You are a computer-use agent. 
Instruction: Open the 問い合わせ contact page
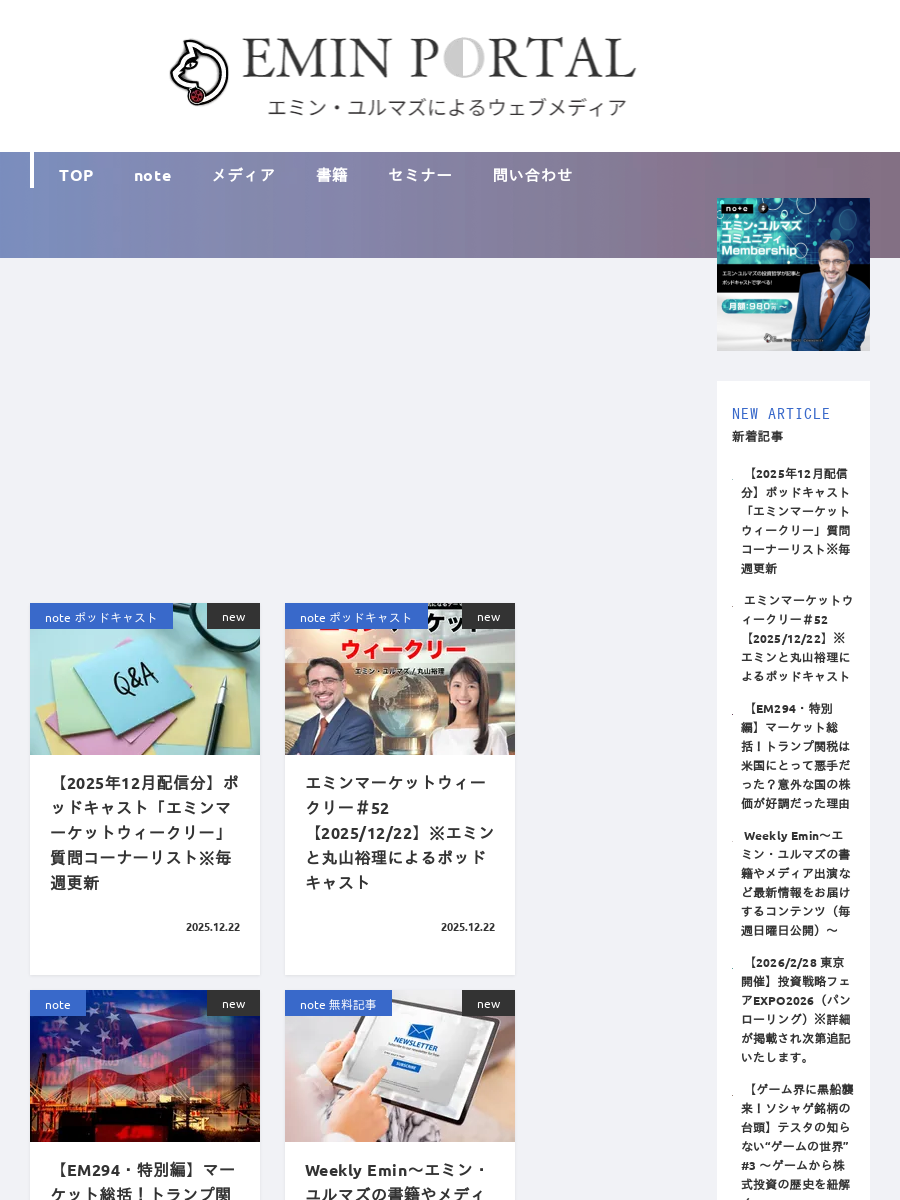[533, 173]
